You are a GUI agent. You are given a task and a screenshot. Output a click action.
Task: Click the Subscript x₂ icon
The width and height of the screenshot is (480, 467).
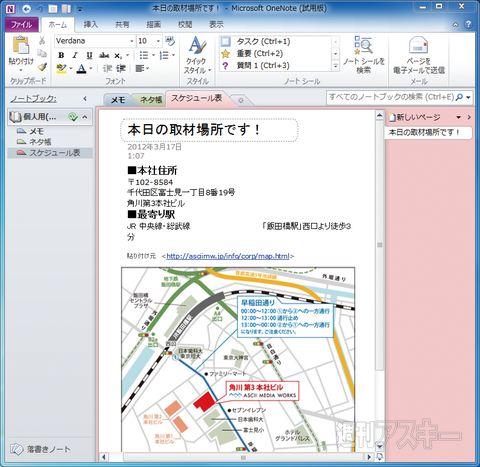pyautogui.click(x=118, y=55)
